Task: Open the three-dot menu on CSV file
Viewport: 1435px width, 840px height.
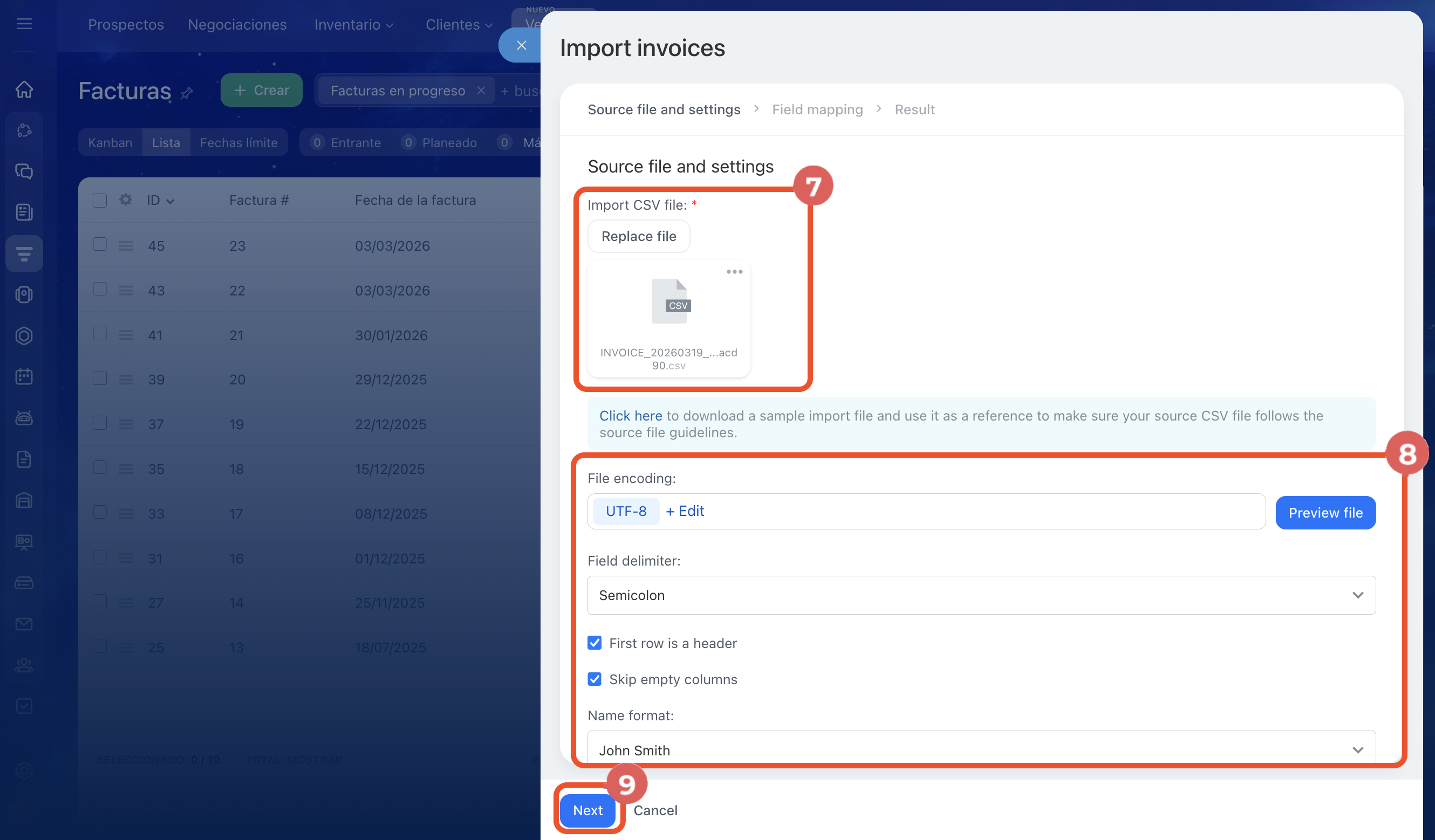Action: 734,272
